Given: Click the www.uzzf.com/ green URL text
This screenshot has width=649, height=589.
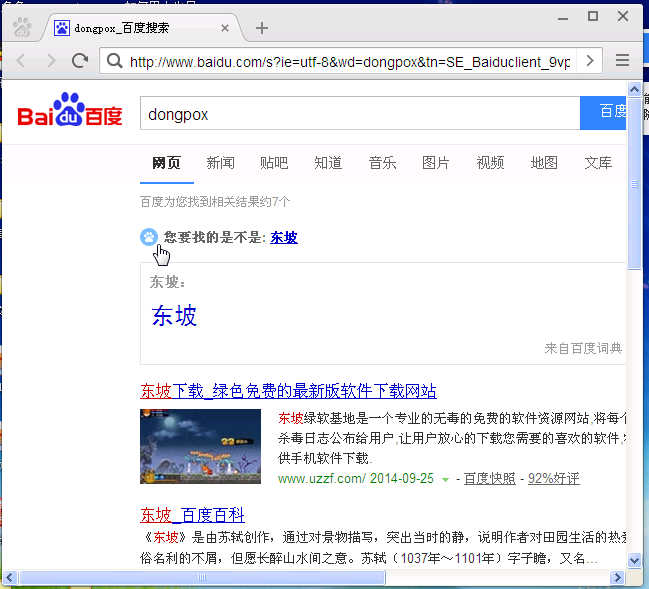Looking at the screenshot, I should point(322,479).
